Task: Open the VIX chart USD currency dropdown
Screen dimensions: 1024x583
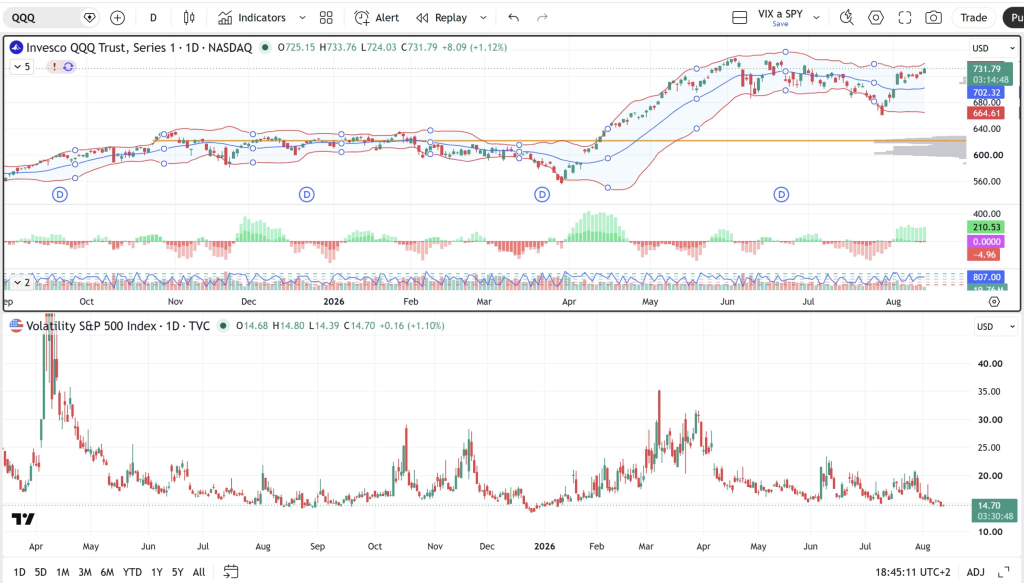Action: (x=993, y=326)
